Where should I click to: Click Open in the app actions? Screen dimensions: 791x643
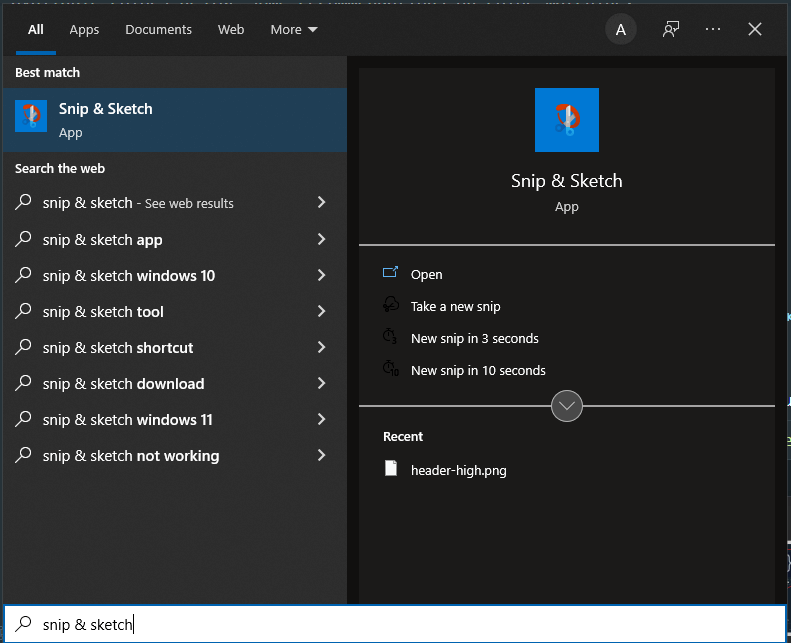click(x=426, y=274)
